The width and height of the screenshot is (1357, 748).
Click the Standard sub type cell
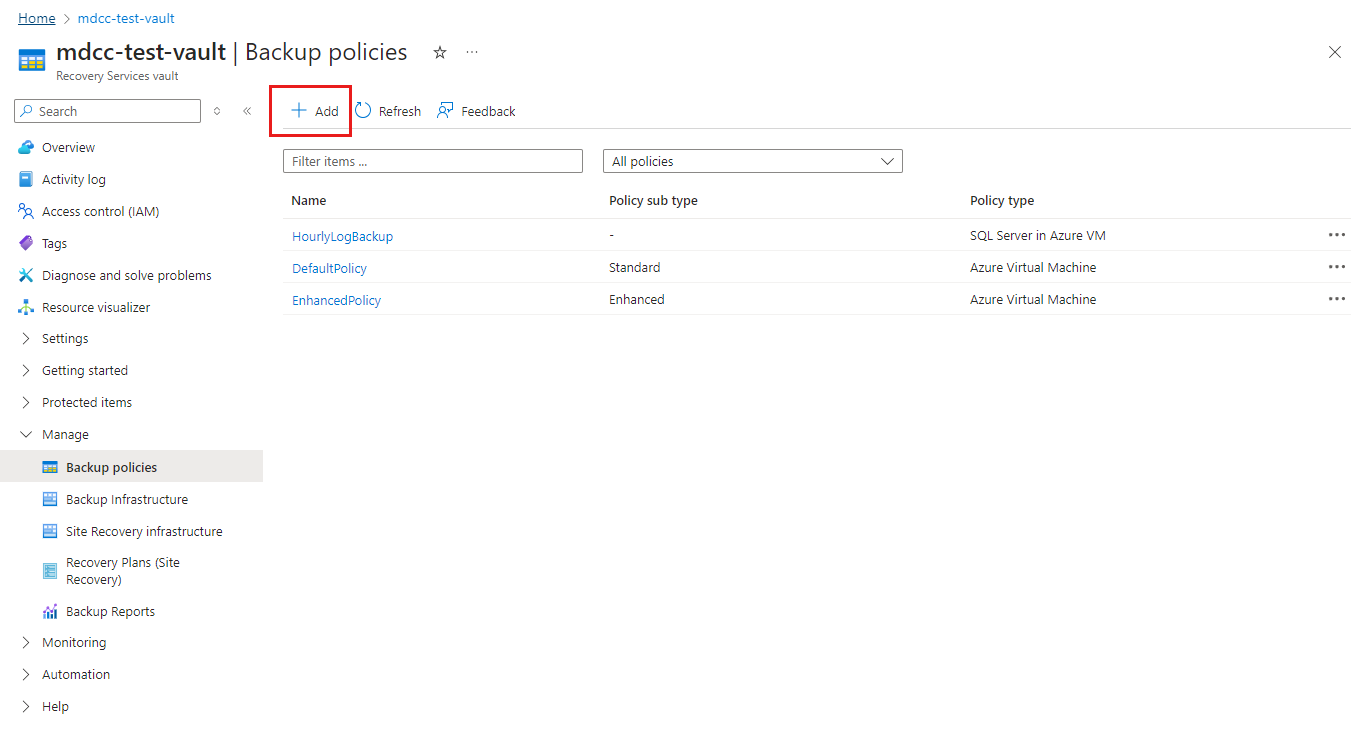click(635, 268)
